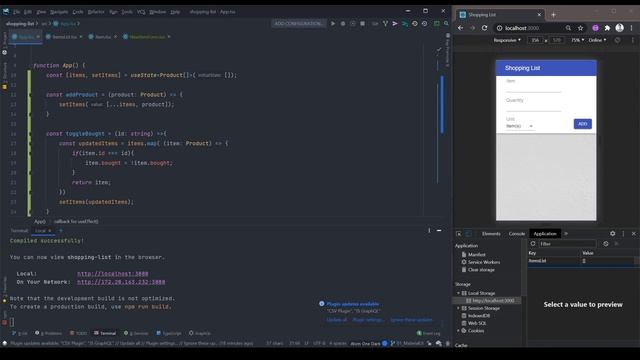Click the purple arrow icon in IDE toolbar
Screen dimensions: 640x360
395,24
